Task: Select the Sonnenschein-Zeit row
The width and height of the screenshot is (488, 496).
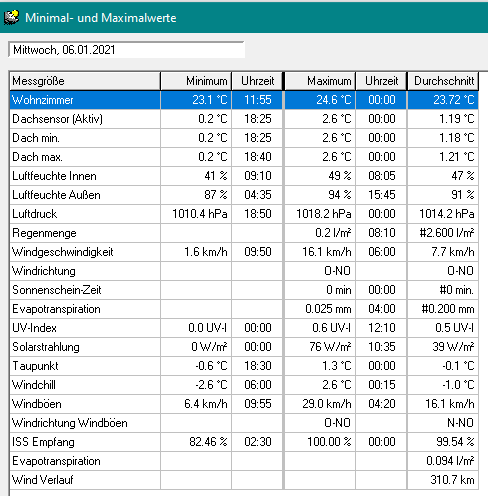Action: click(x=244, y=290)
